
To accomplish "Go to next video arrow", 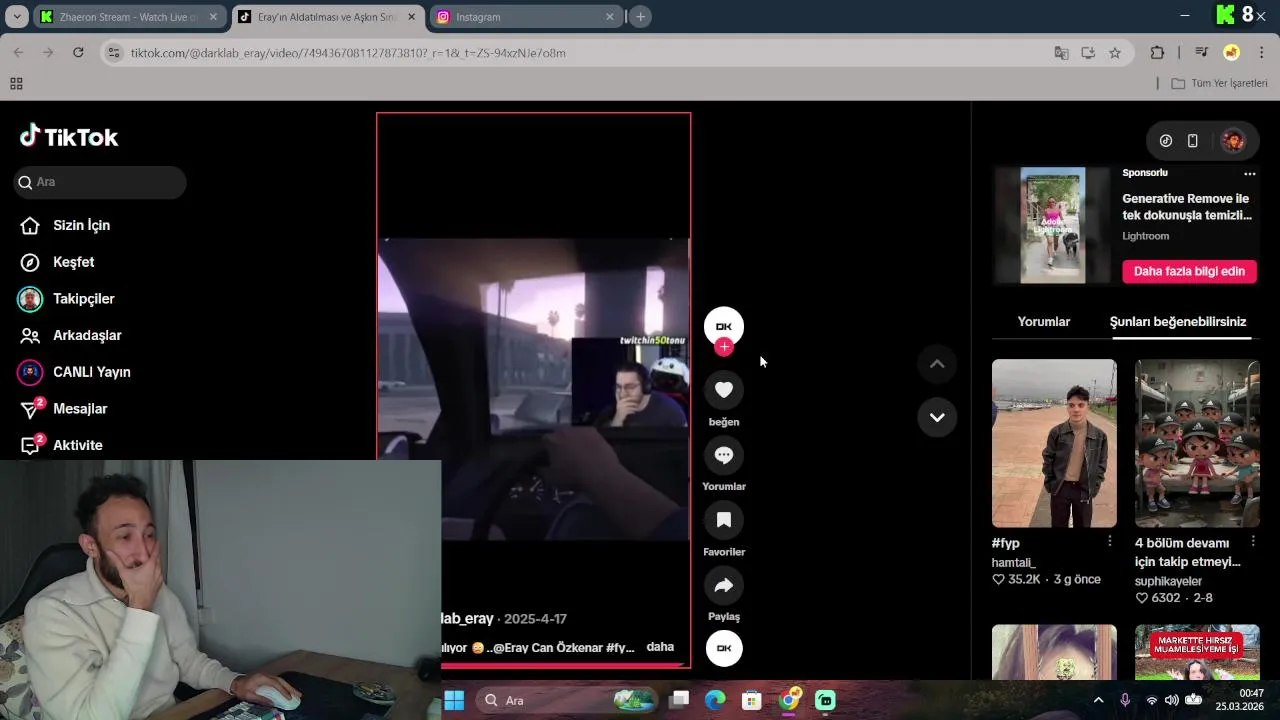I will tap(937, 417).
